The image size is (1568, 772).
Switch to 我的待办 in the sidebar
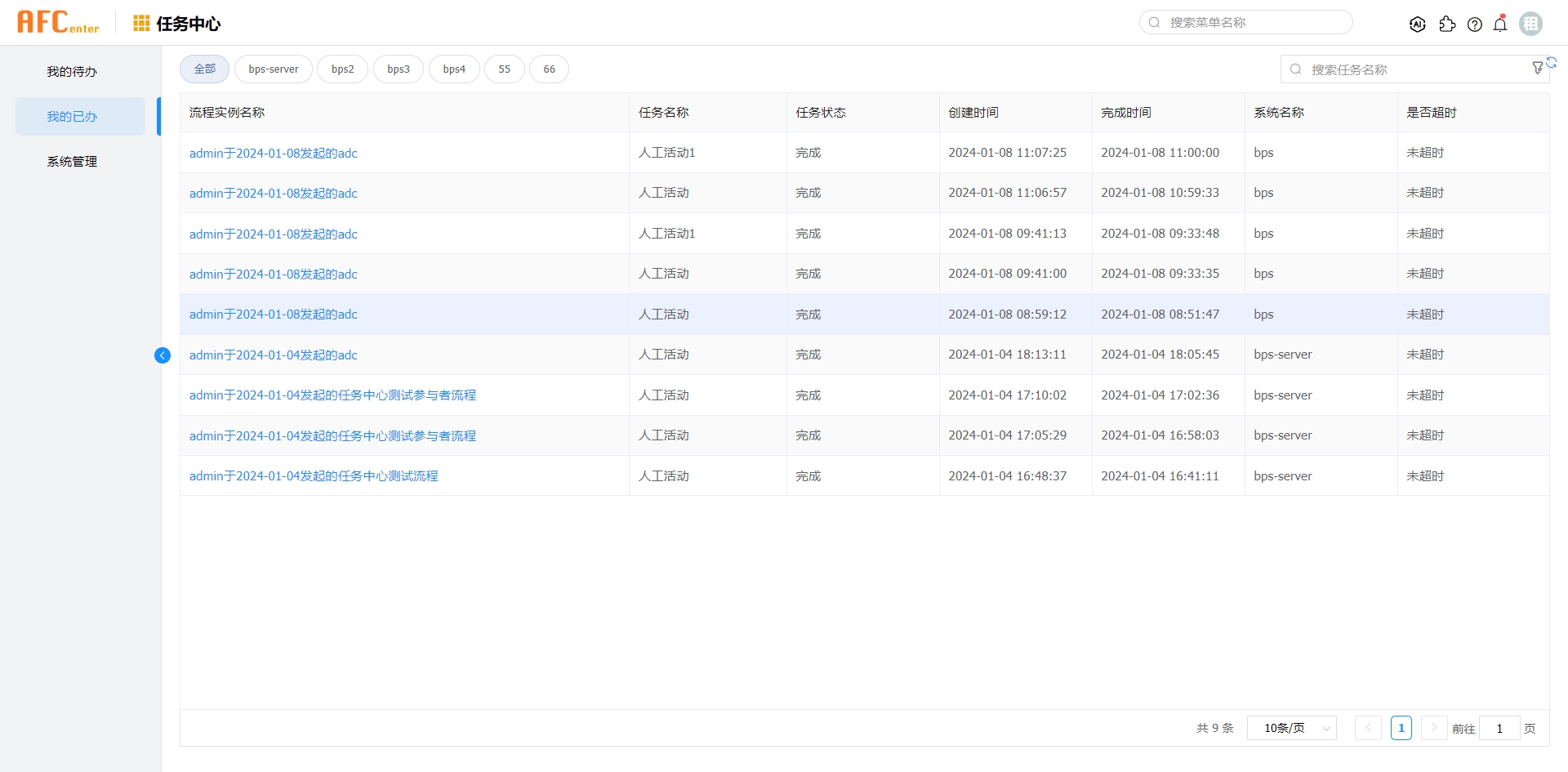[72, 71]
